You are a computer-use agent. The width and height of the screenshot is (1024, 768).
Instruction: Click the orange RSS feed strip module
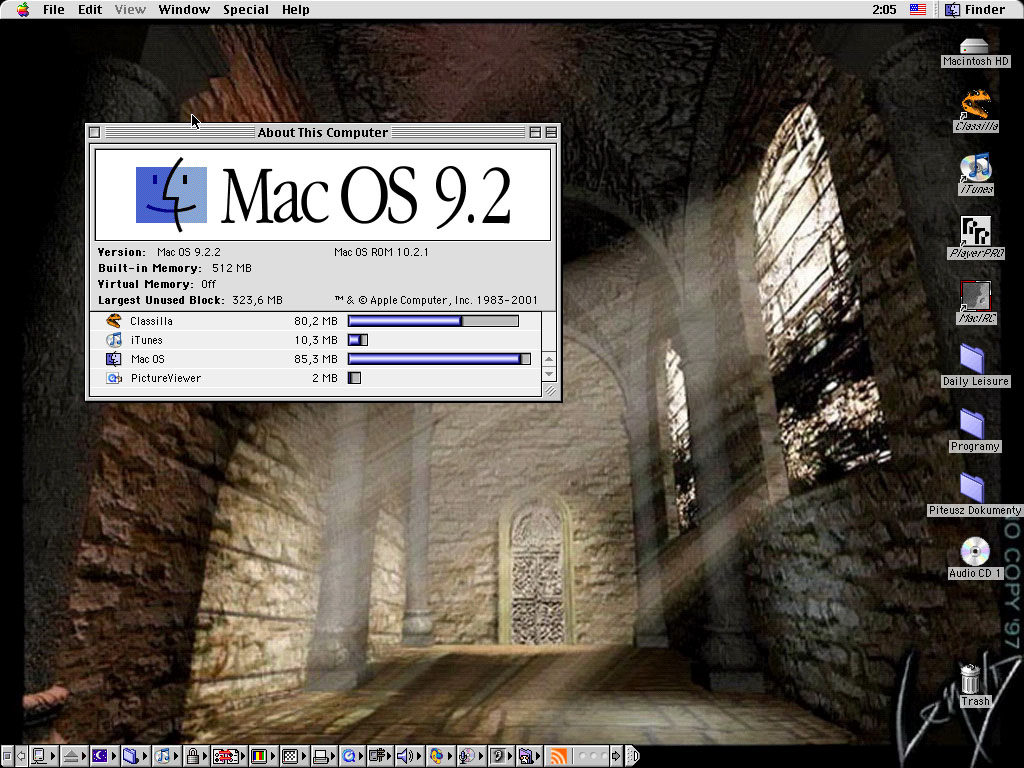click(x=558, y=756)
